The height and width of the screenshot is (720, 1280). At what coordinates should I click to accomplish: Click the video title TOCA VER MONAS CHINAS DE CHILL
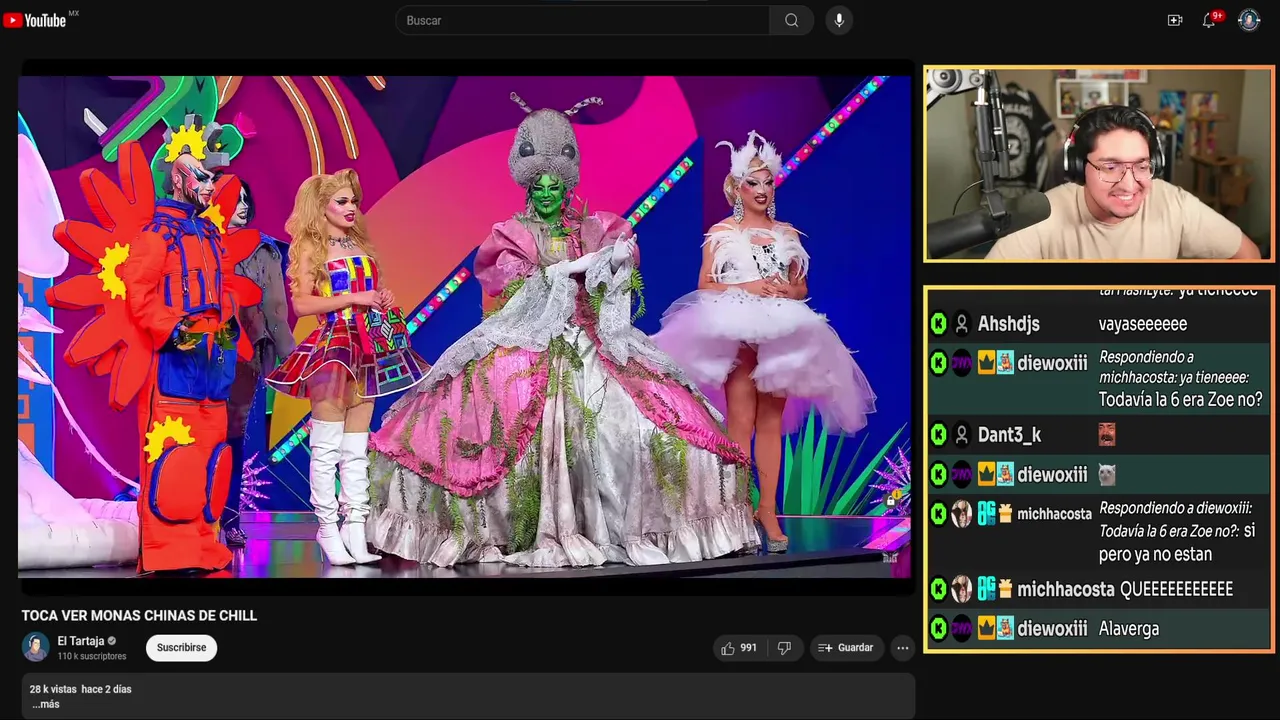pyautogui.click(x=139, y=616)
